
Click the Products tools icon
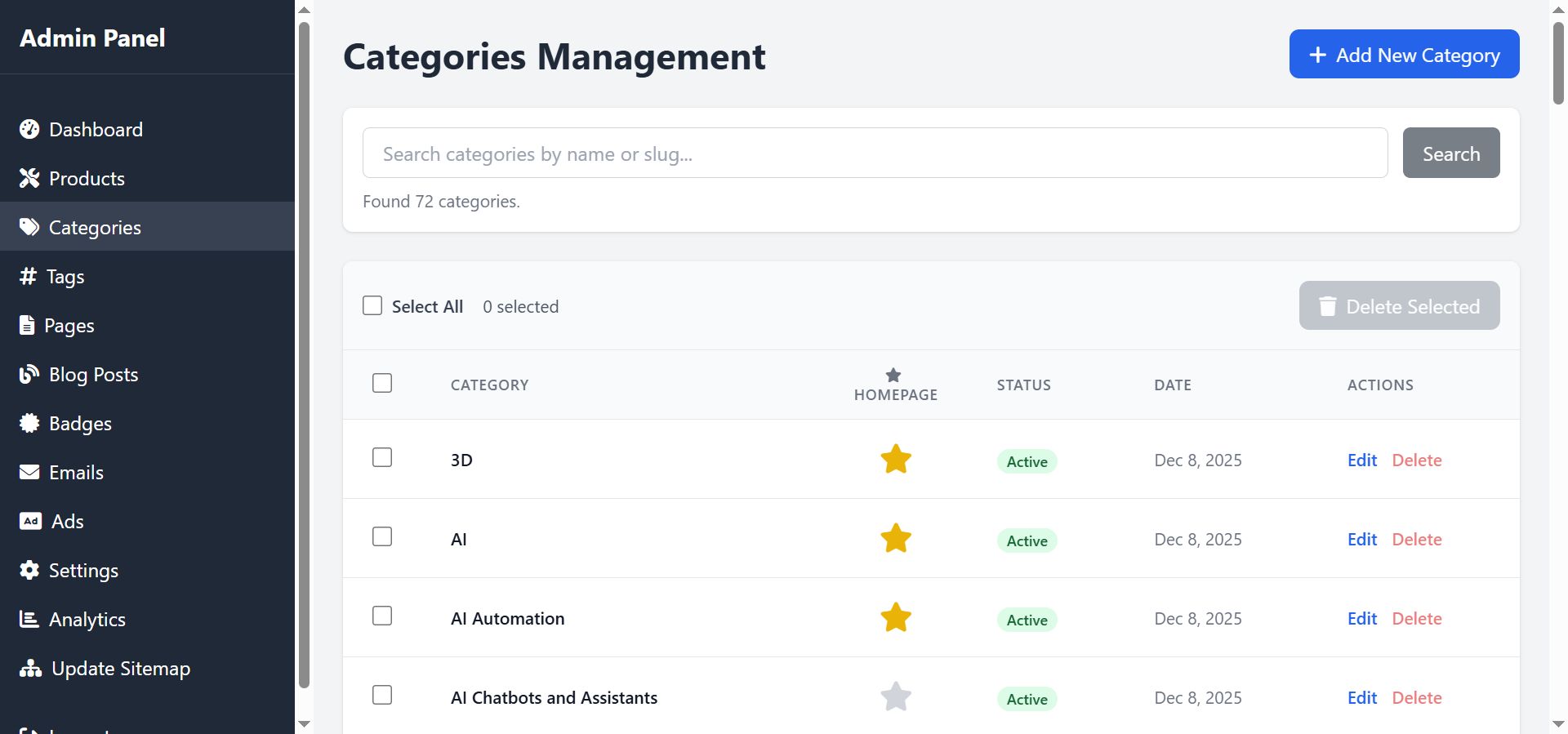coord(29,178)
